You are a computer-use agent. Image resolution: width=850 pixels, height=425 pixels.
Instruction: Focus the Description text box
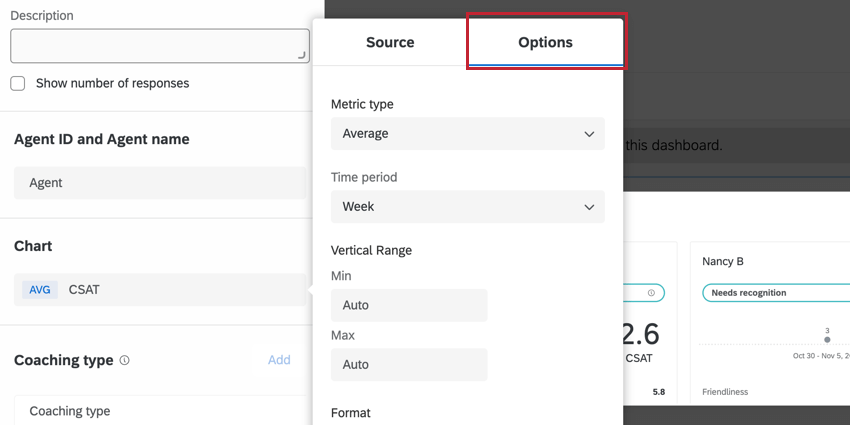coord(159,46)
